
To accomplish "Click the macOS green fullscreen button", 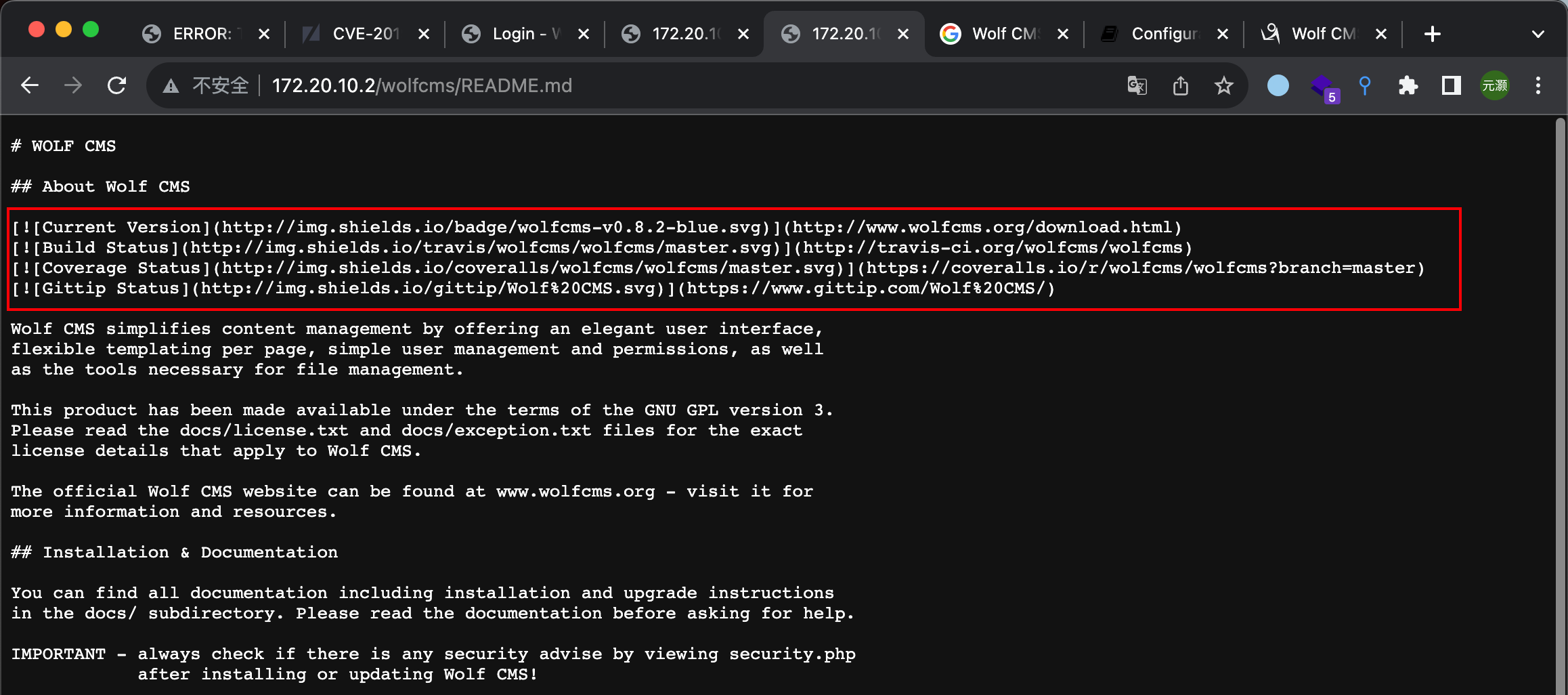I will pyautogui.click(x=91, y=29).
